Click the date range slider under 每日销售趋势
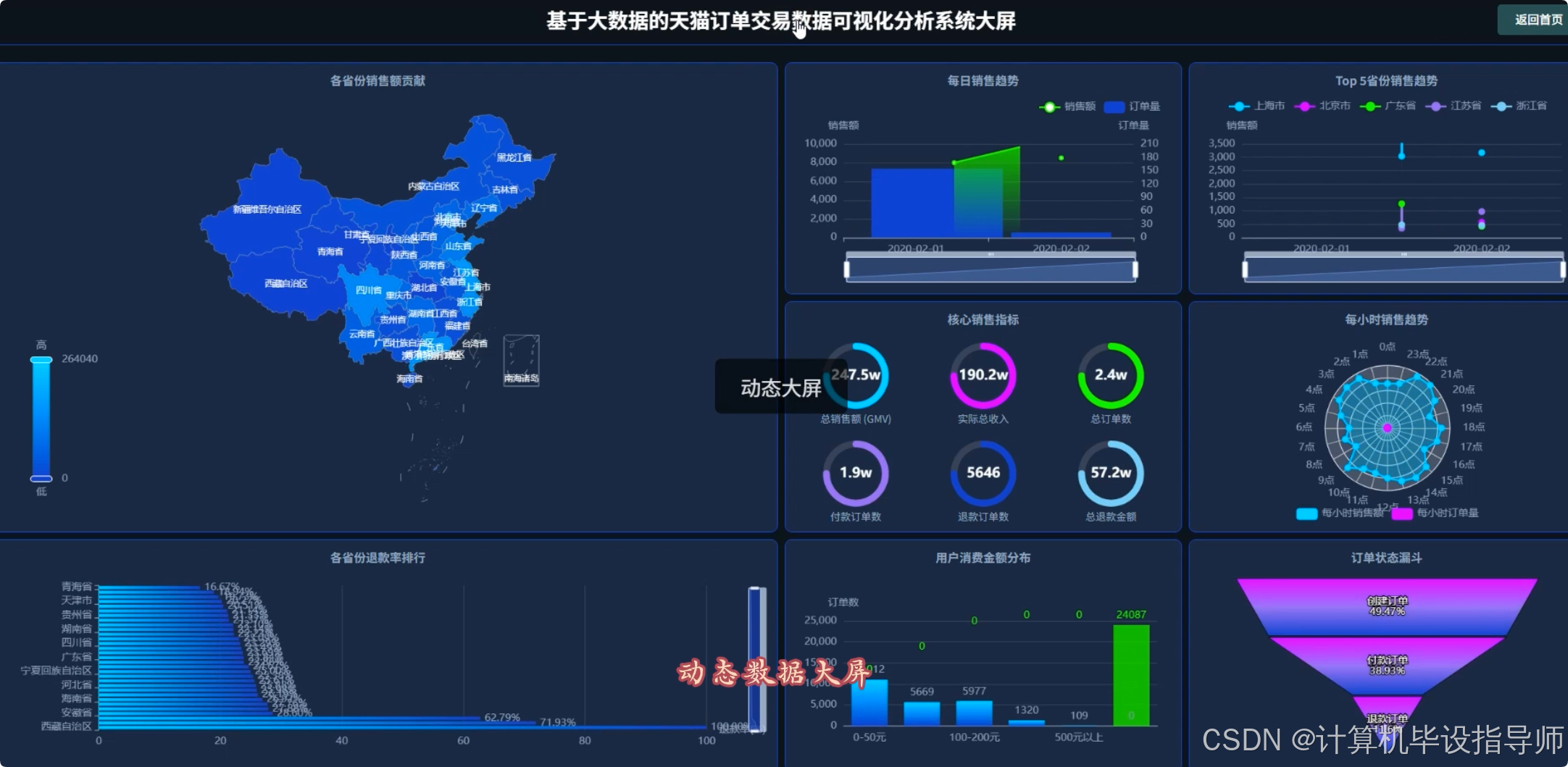Image resolution: width=1568 pixels, height=767 pixels. (x=990, y=267)
